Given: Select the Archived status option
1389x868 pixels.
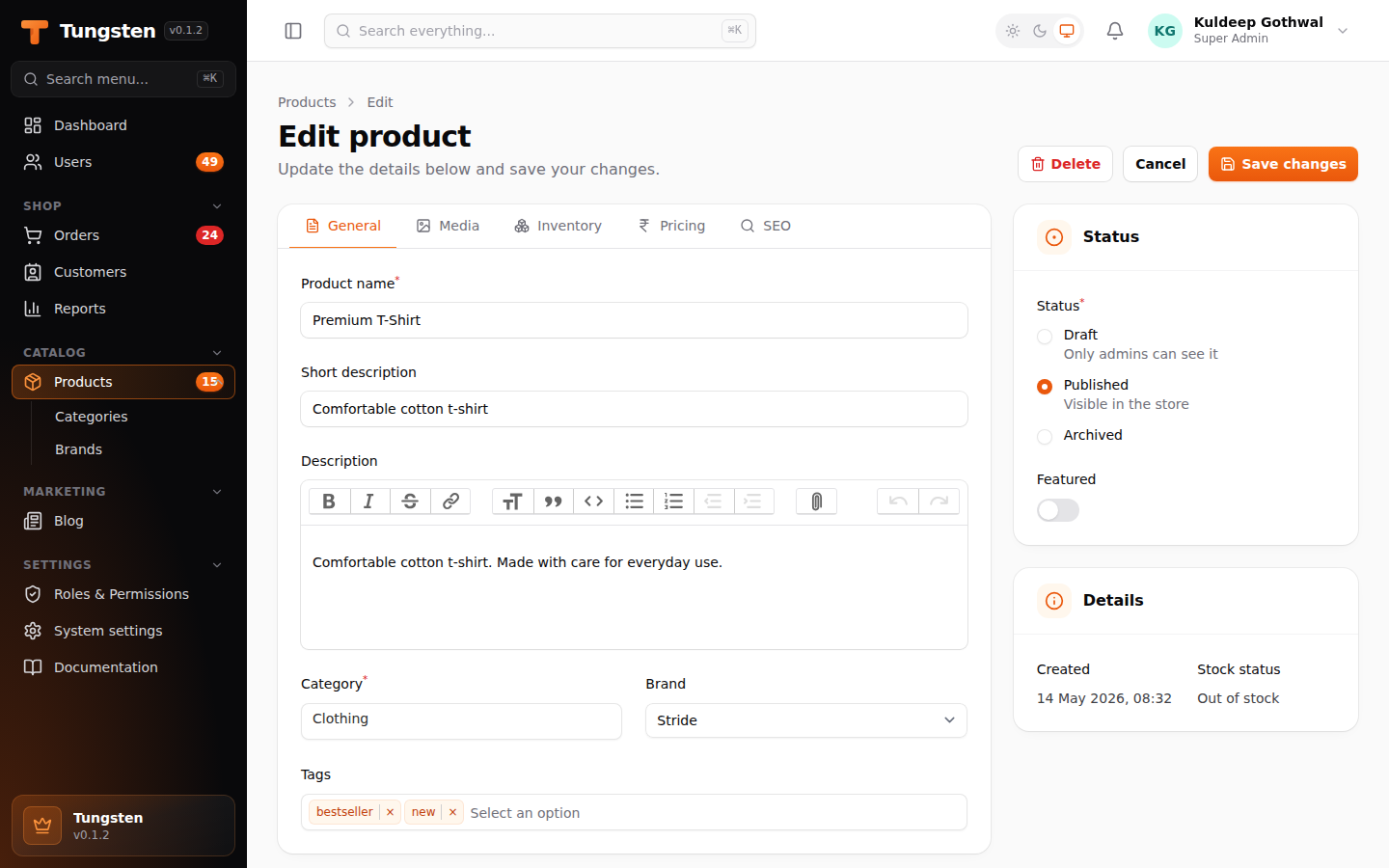Looking at the screenshot, I should [1045, 437].
